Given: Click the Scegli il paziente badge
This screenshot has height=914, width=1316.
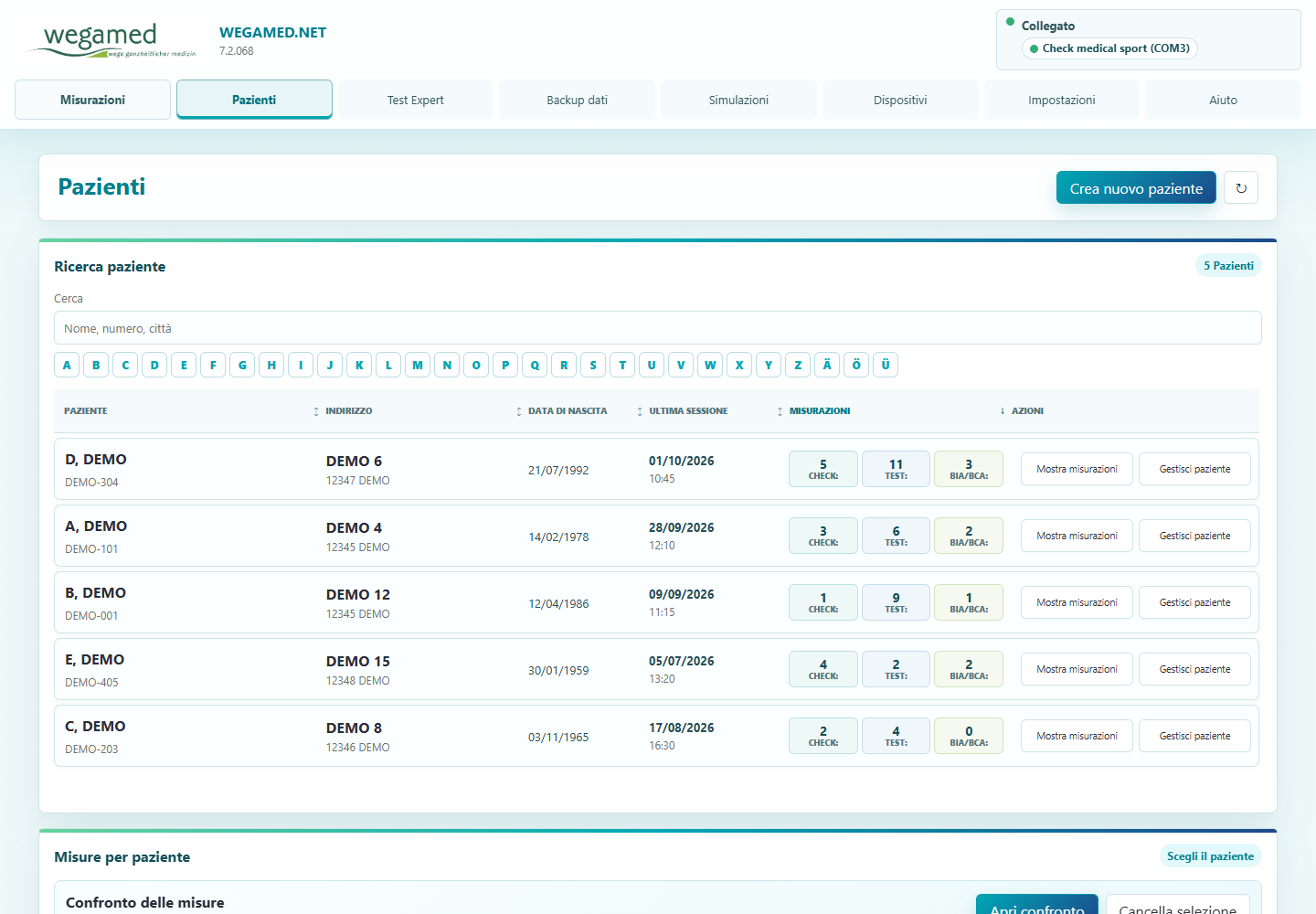Looking at the screenshot, I should [x=1210, y=856].
